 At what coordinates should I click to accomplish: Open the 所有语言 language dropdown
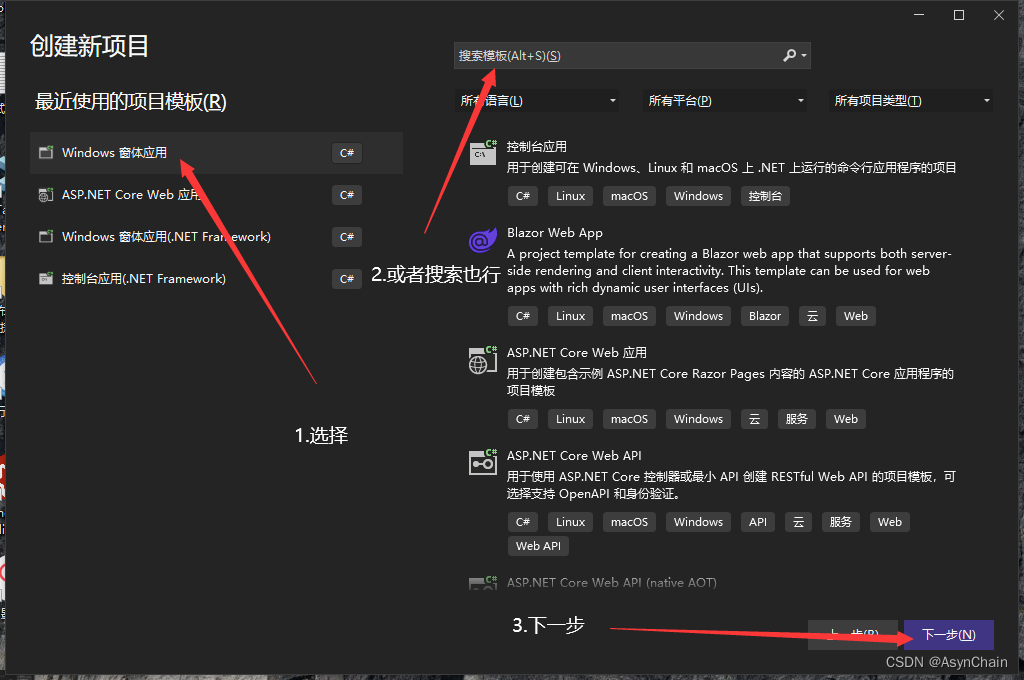point(537,101)
